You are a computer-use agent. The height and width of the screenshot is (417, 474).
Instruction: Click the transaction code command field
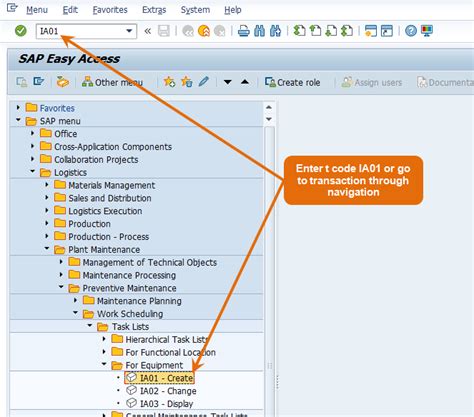tap(86, 31)
